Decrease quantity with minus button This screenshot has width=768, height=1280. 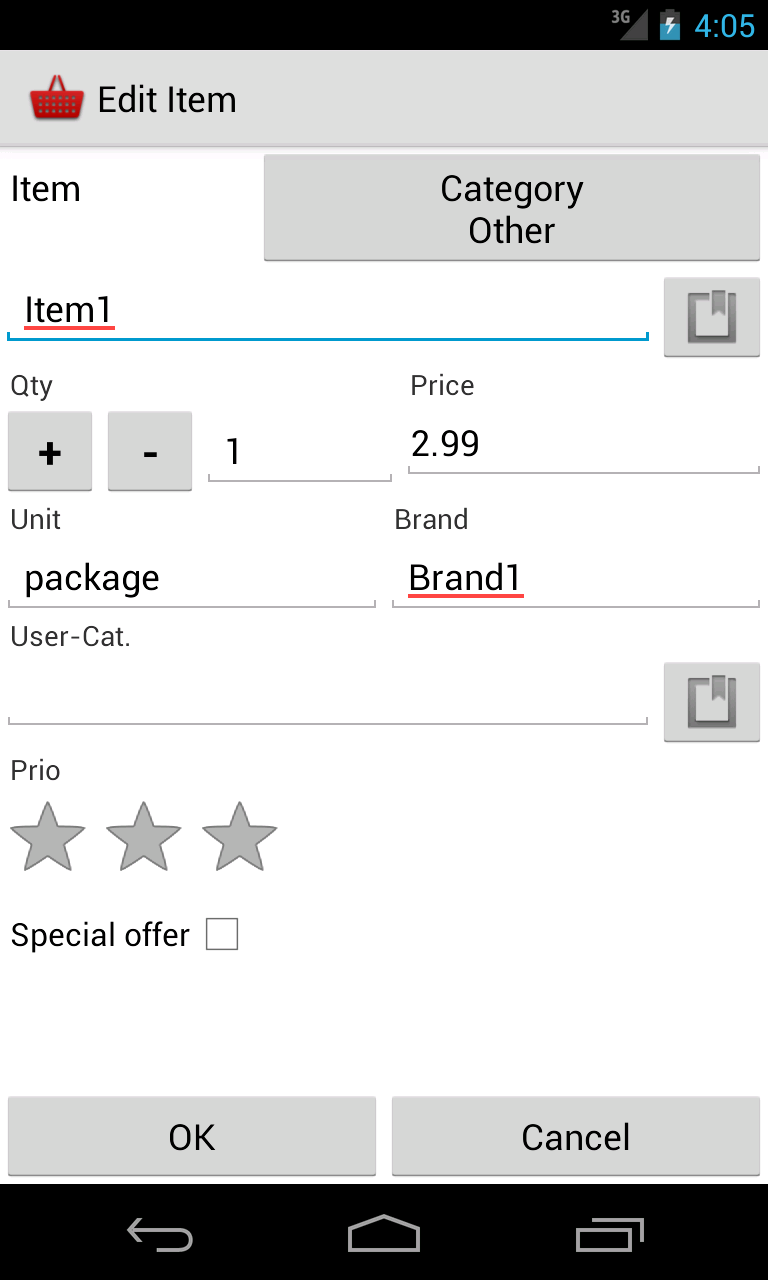[x=150, y=452]
